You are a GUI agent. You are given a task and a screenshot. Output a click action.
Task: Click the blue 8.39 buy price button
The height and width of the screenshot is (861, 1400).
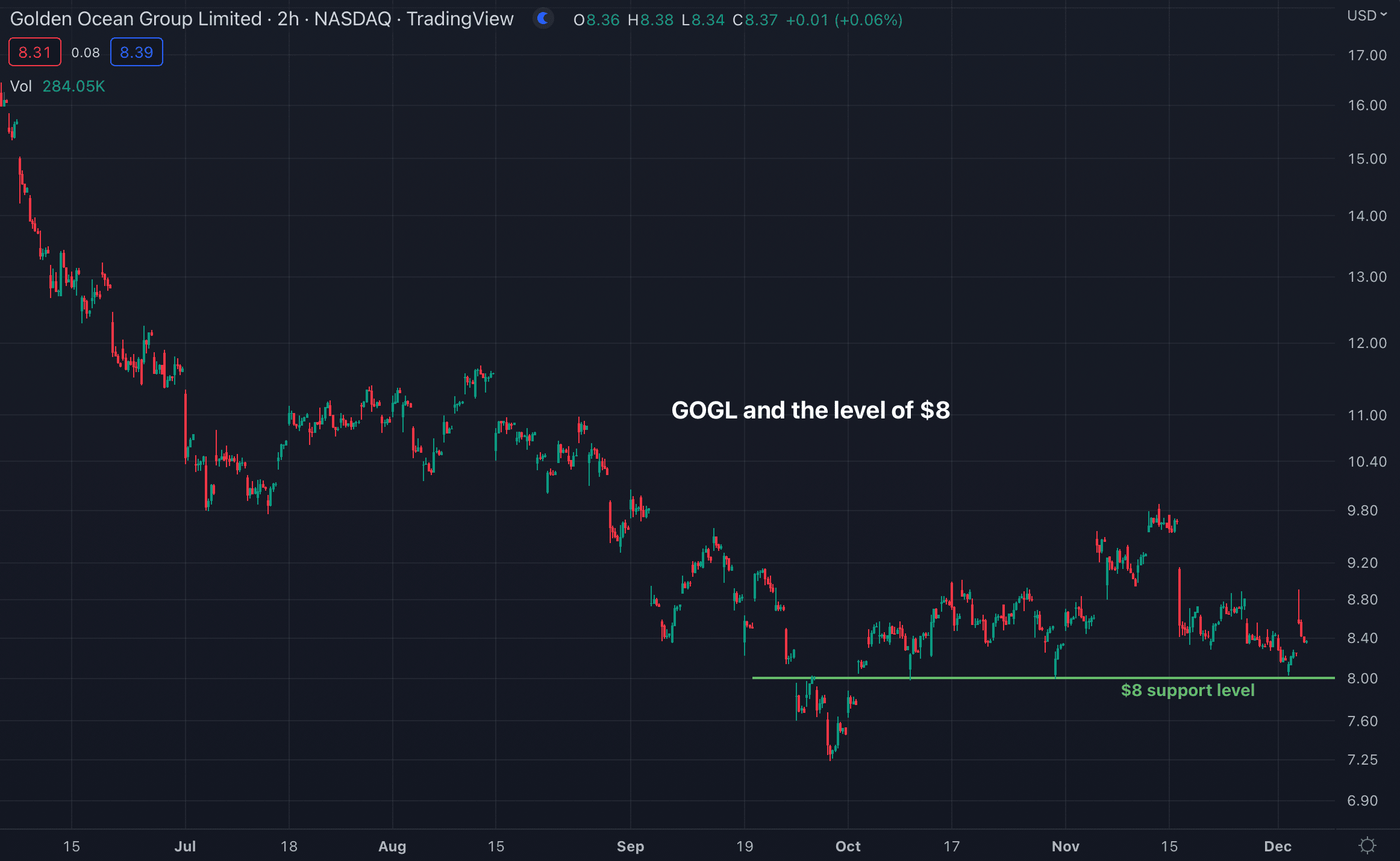pyautogui.click(x=136, y=52)
